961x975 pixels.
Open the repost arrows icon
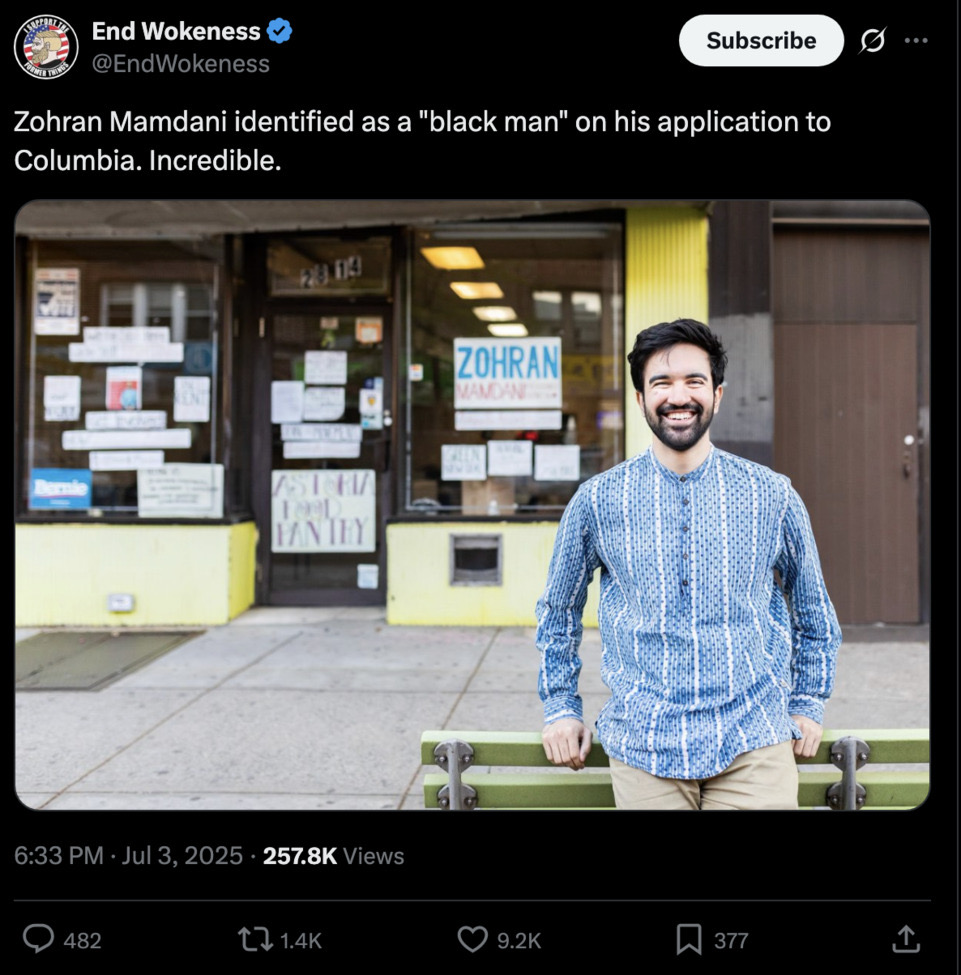click(x=256, y=940)
